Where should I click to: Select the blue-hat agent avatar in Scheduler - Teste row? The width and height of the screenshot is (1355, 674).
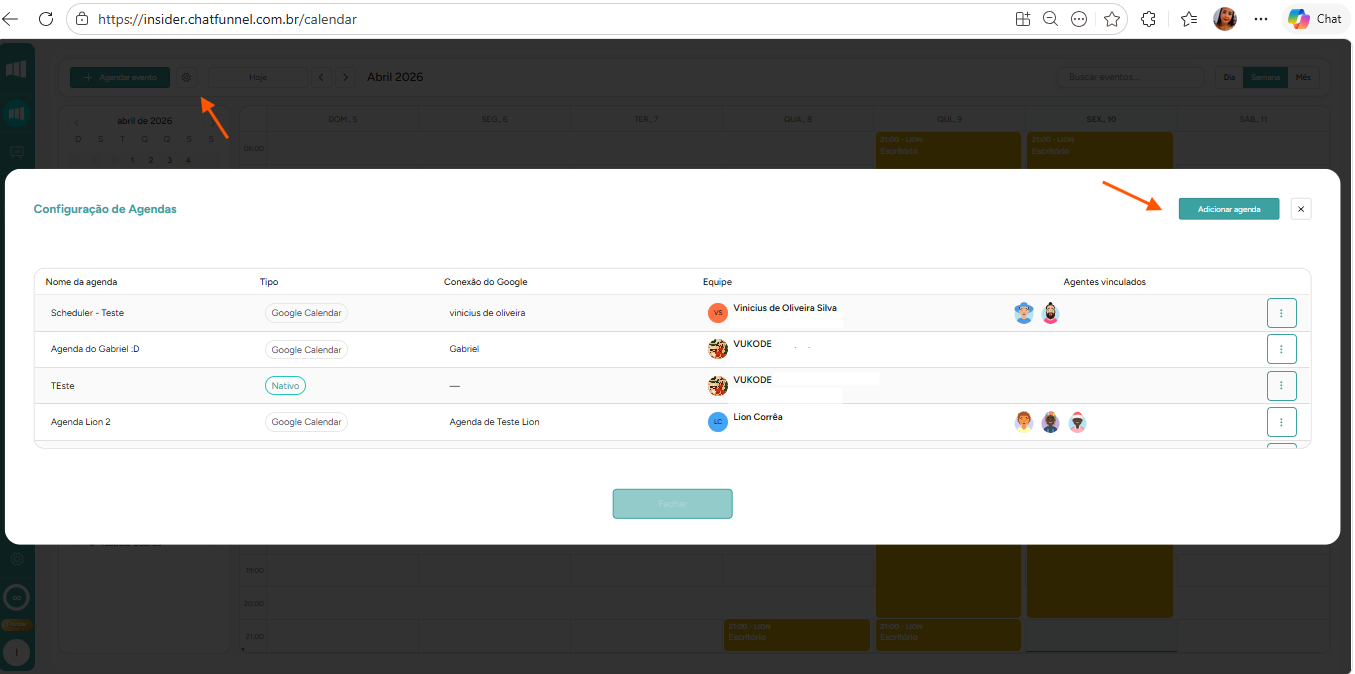(1023, 313)
